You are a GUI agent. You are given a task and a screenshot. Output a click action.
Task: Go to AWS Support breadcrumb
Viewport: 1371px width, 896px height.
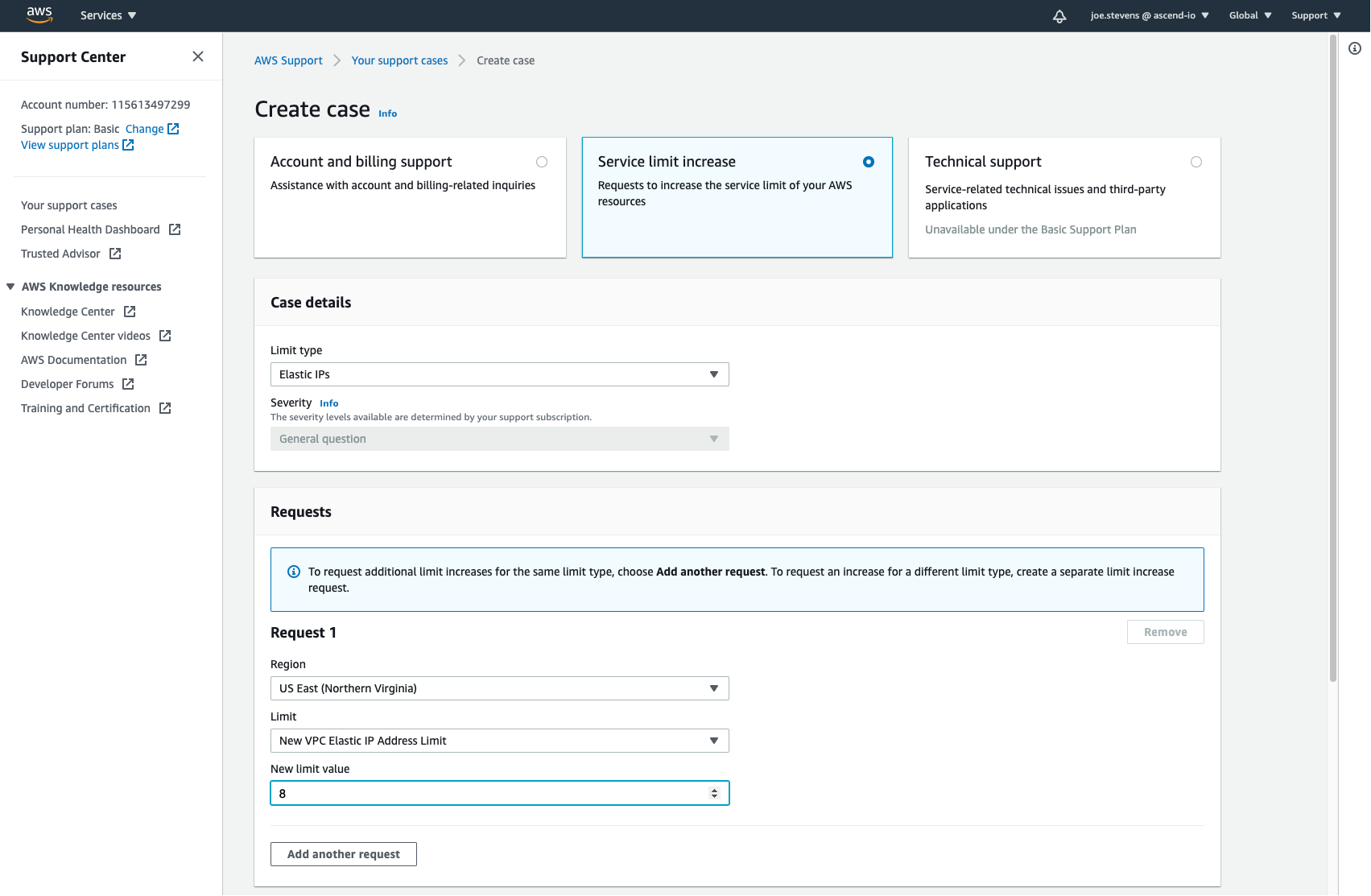288,60
